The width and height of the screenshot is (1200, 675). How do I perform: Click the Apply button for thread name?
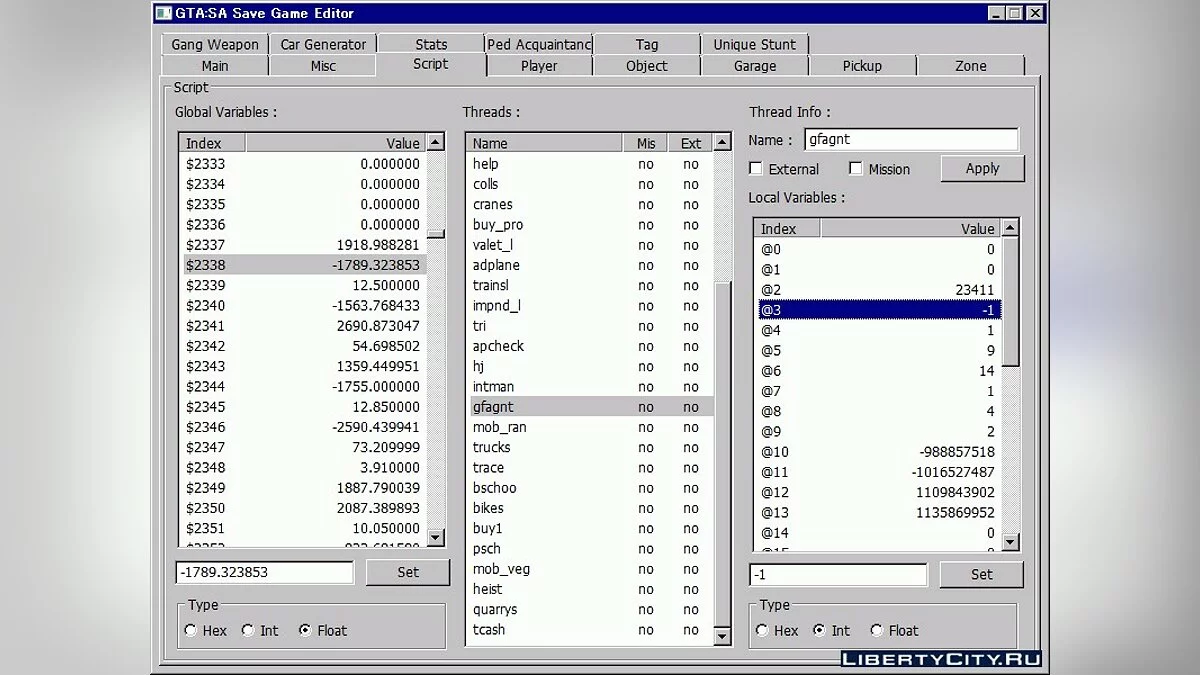click(982, 168)
